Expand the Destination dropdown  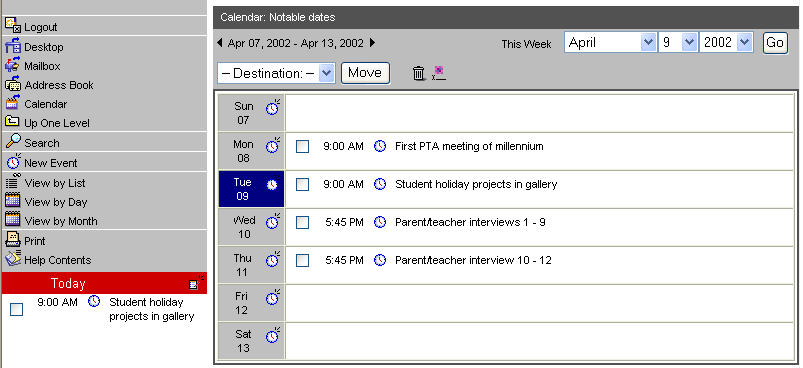(276, 73)
